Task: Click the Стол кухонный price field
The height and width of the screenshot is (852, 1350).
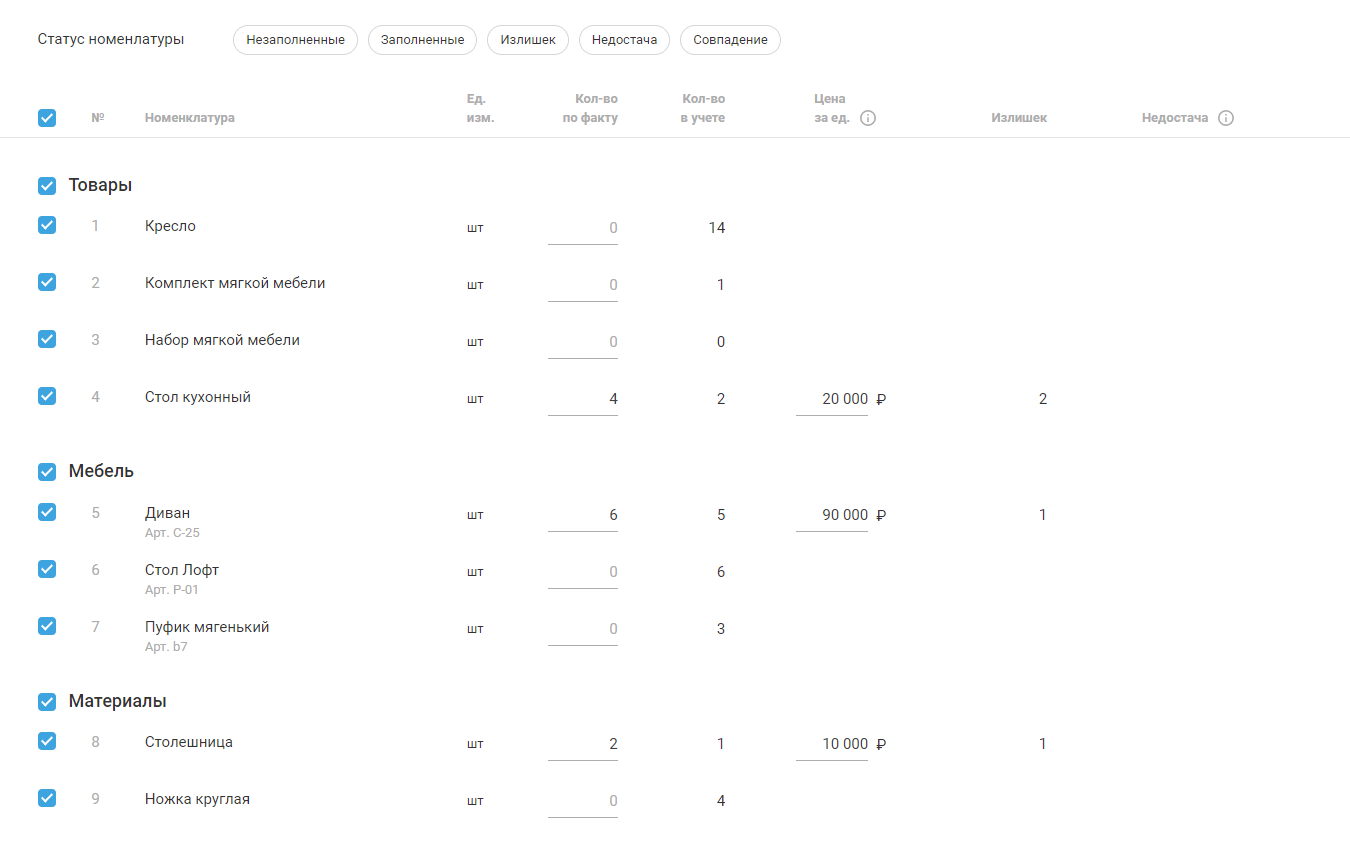Action: tap(833, 400)
